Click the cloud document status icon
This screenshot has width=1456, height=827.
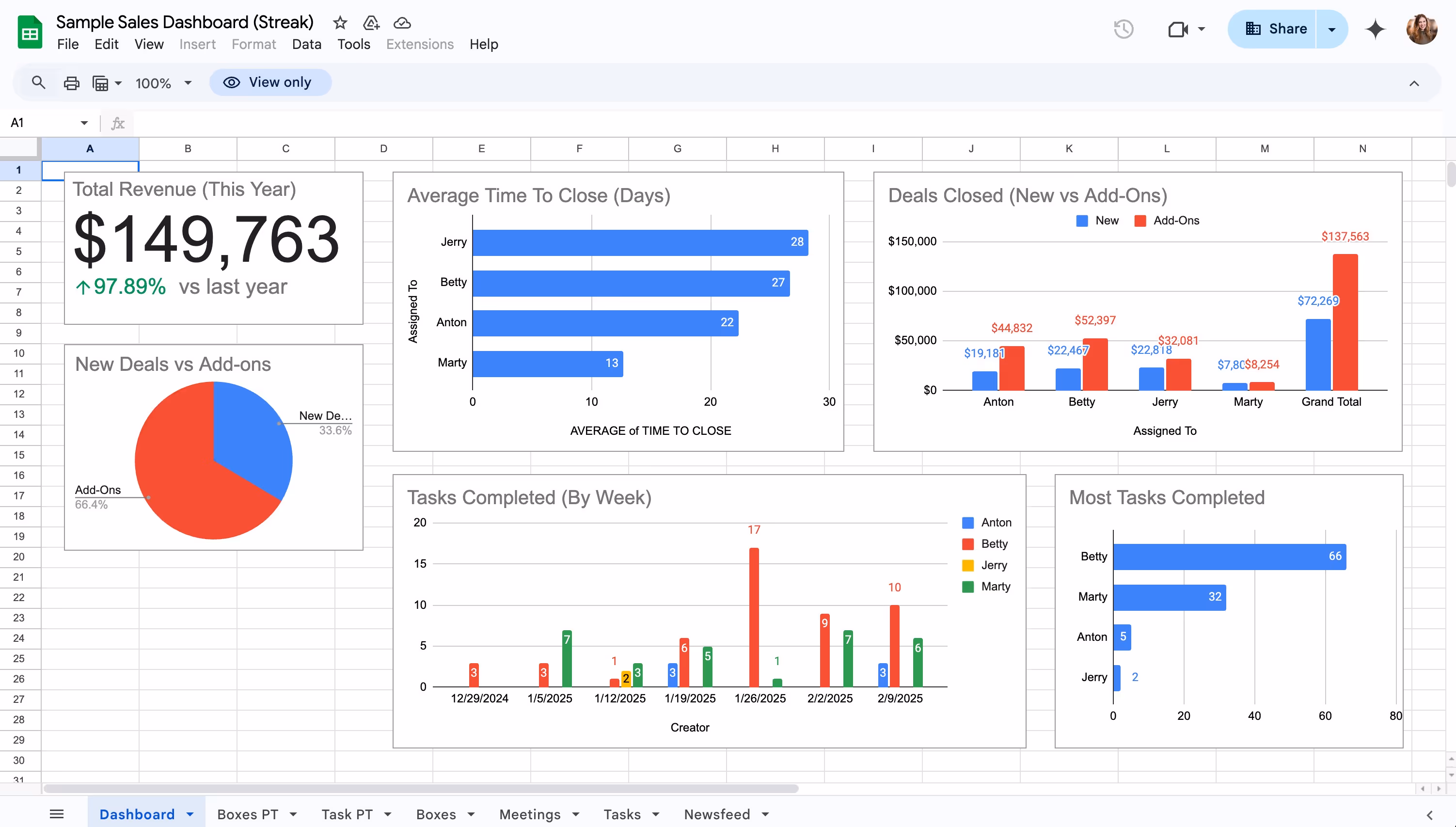tap(402, 23)
